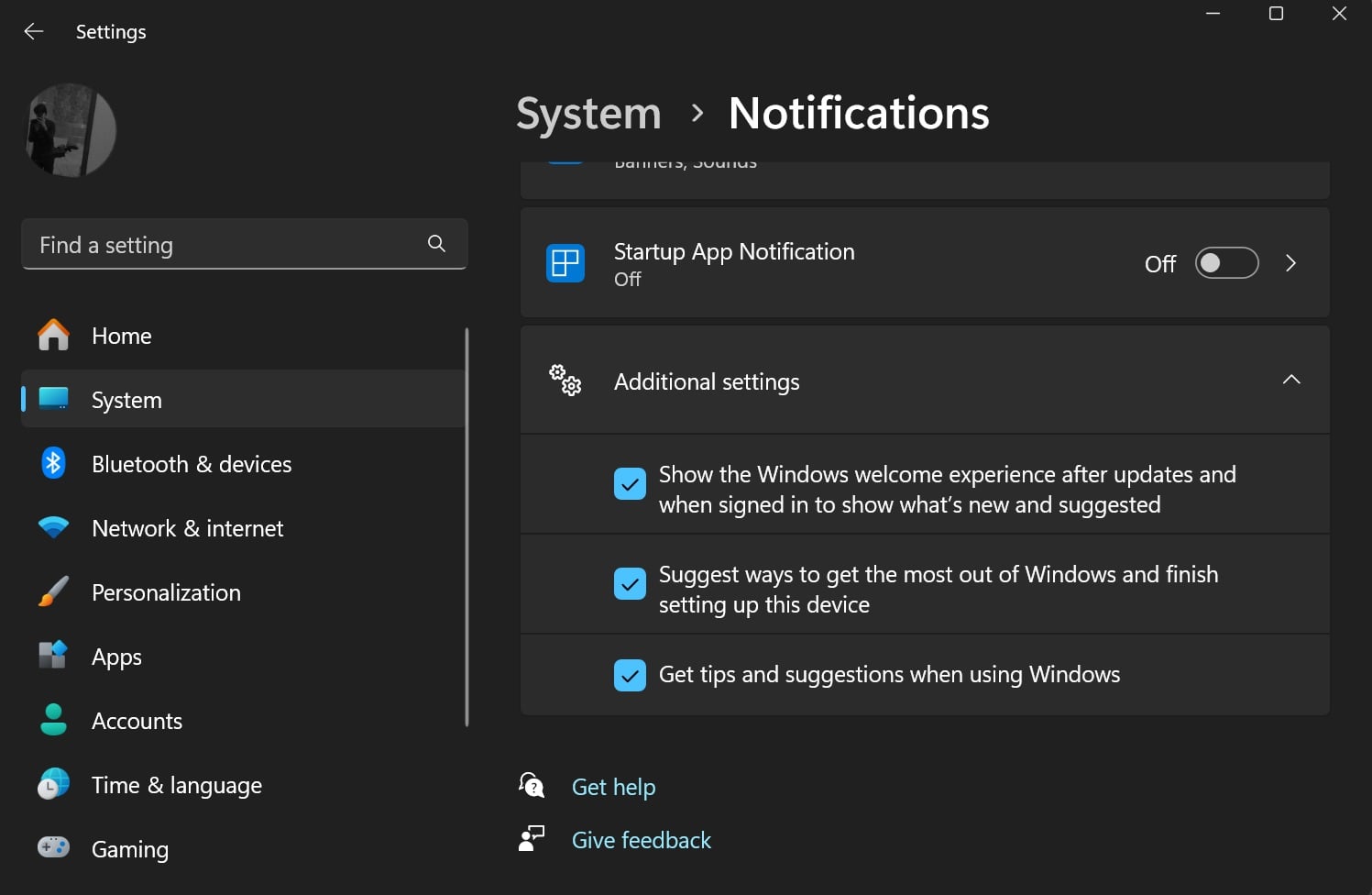Click the Apps icon in sidebar
Image resolution: width=1372 pixels, height=895 pixels.
pos(53,656)
